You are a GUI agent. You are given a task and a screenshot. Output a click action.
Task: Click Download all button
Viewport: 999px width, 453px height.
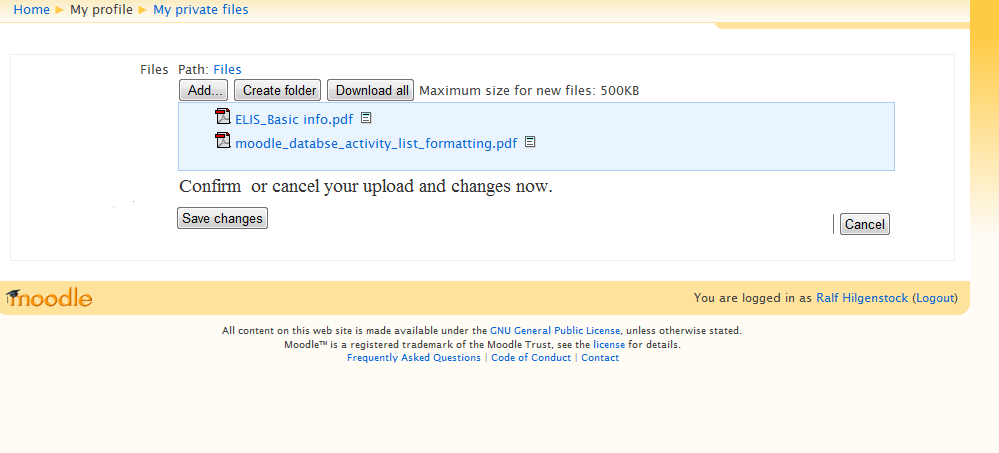(371, 90)
